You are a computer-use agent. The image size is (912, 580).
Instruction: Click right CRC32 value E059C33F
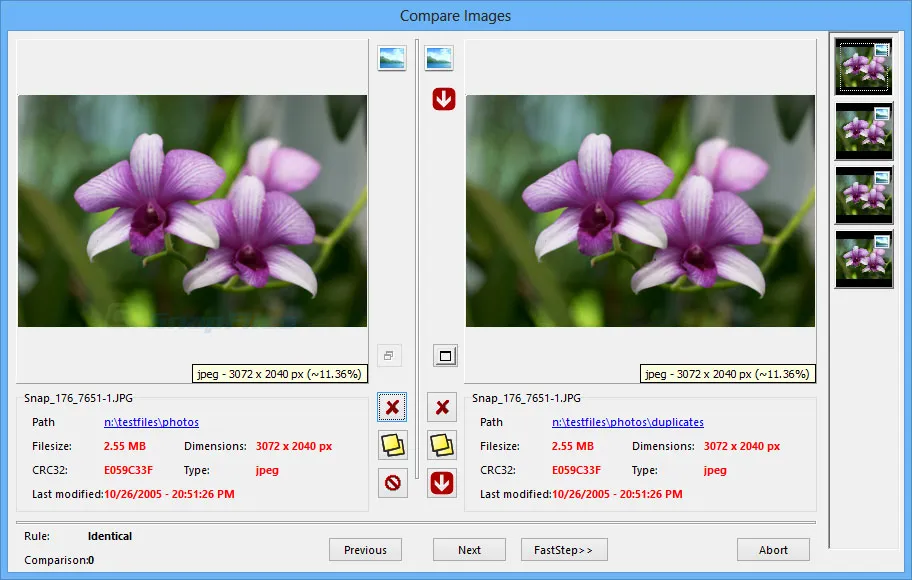(x=576, y=470)
